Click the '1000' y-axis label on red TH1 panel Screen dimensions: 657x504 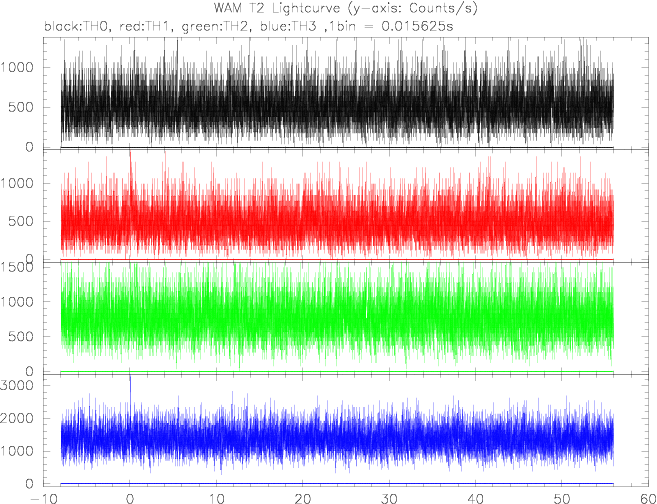(17, 183)
